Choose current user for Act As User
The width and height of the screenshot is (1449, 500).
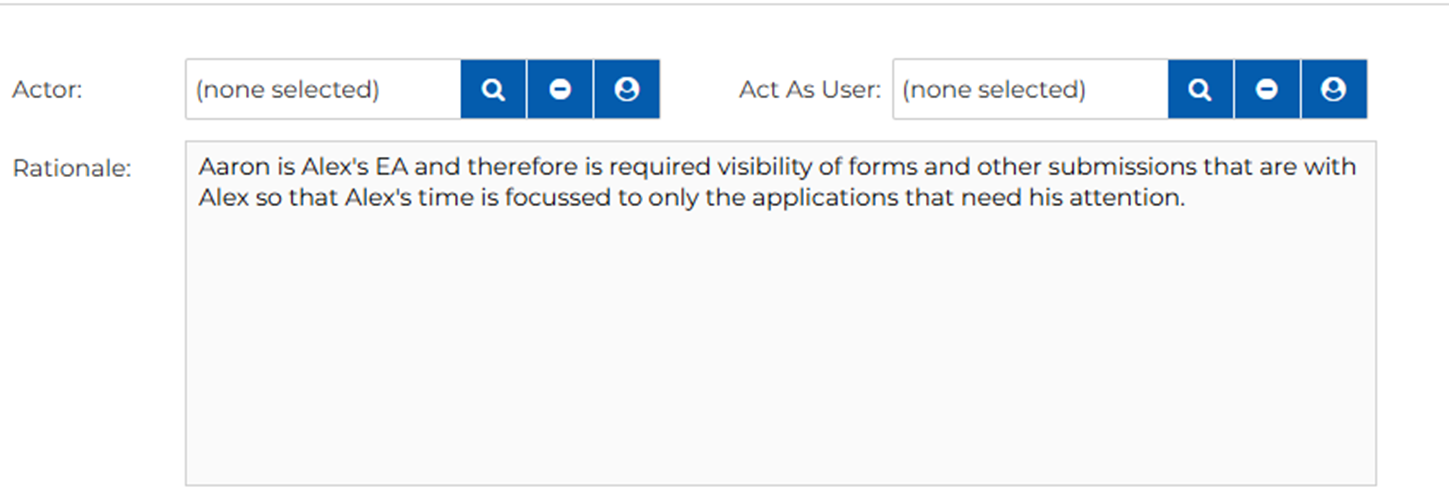[1333, 89]
